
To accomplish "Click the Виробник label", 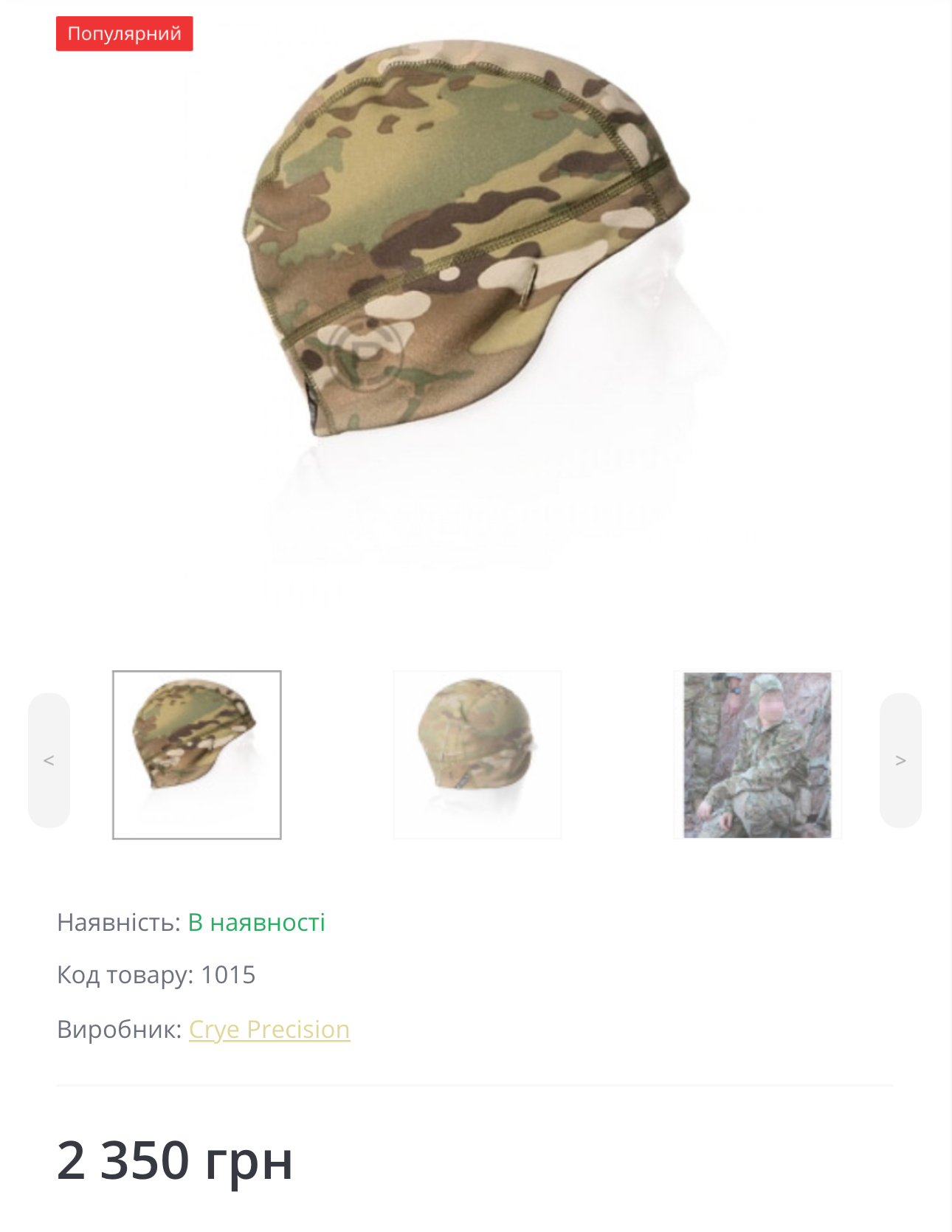I will [120, 1029].
